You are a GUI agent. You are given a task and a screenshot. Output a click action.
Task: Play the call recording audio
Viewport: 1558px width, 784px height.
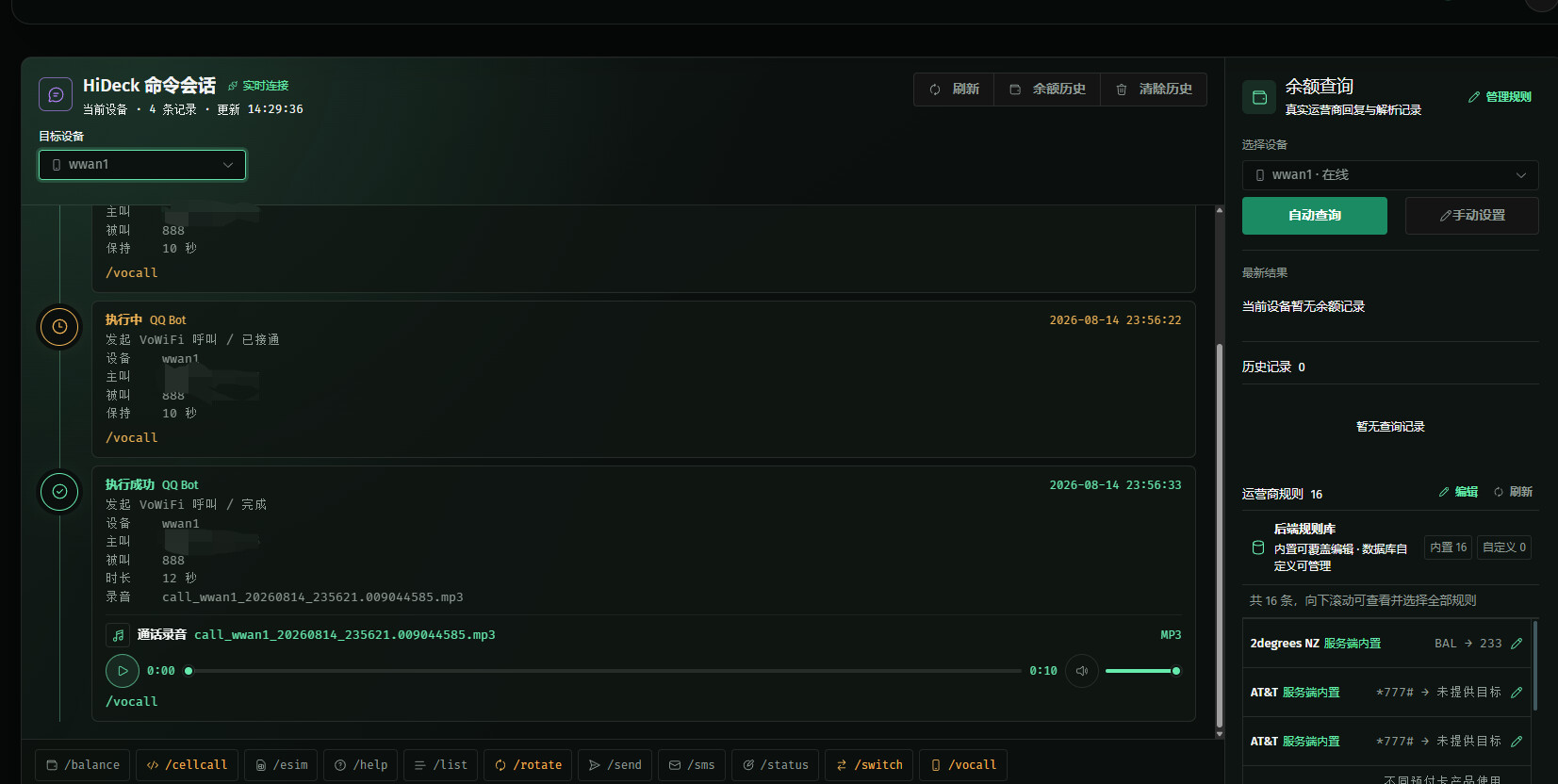tap(123, 671)
